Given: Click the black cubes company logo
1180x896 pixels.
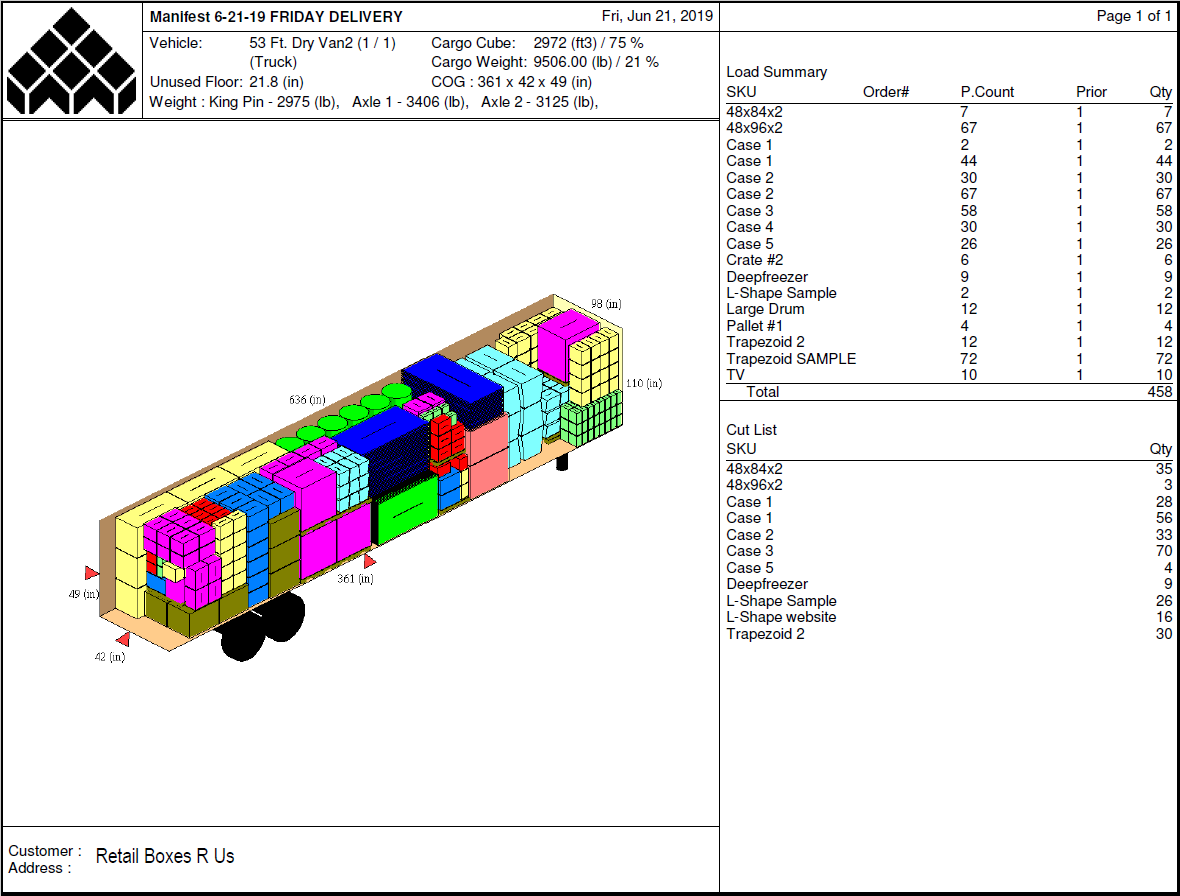Looking at the screenshot, I should pyautogui.click(x=72, y=61).
